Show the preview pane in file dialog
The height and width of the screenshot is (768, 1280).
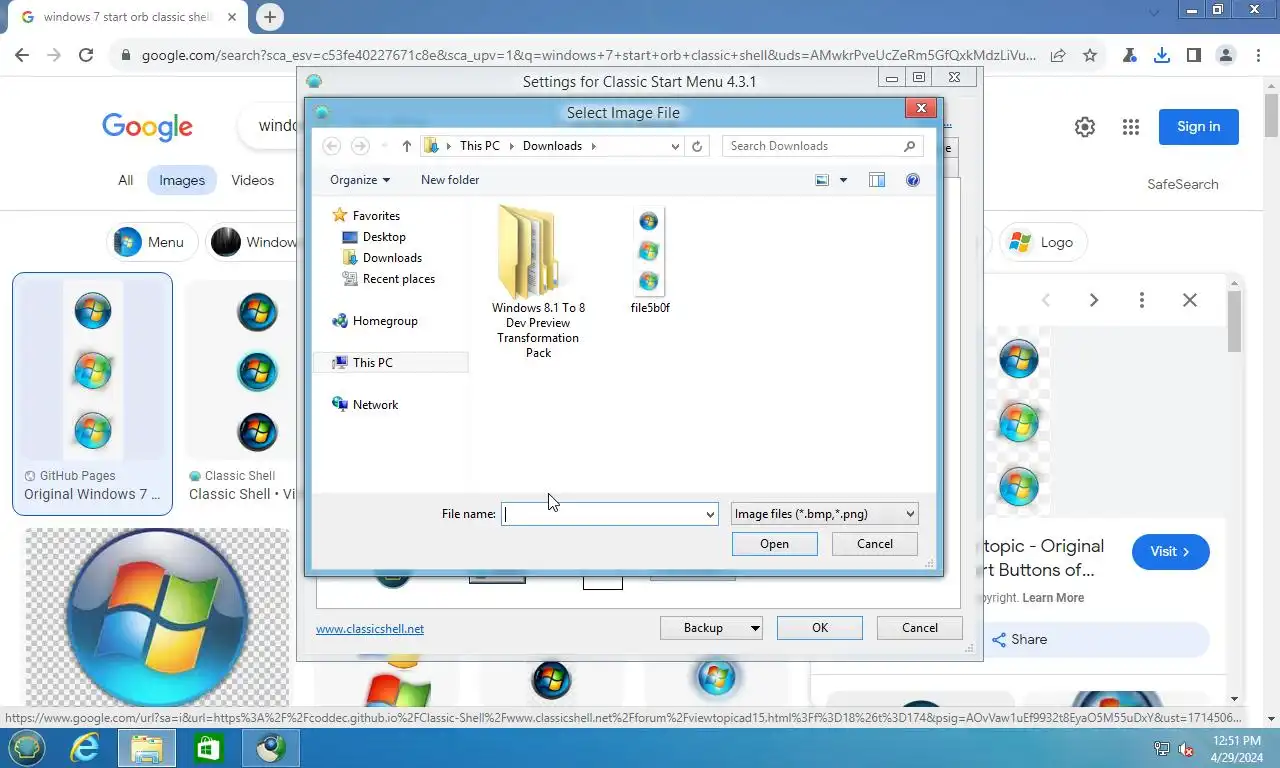[x=877, y=180]
